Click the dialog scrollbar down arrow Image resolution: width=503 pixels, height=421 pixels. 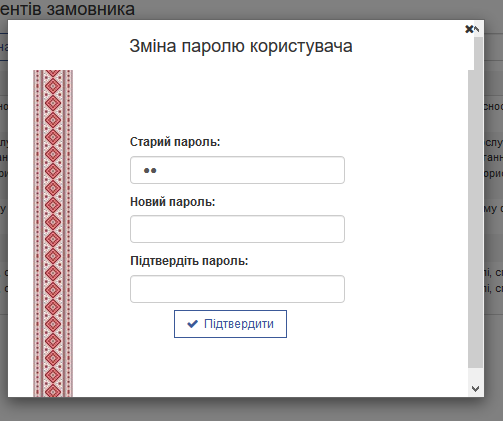click(476, 389)
